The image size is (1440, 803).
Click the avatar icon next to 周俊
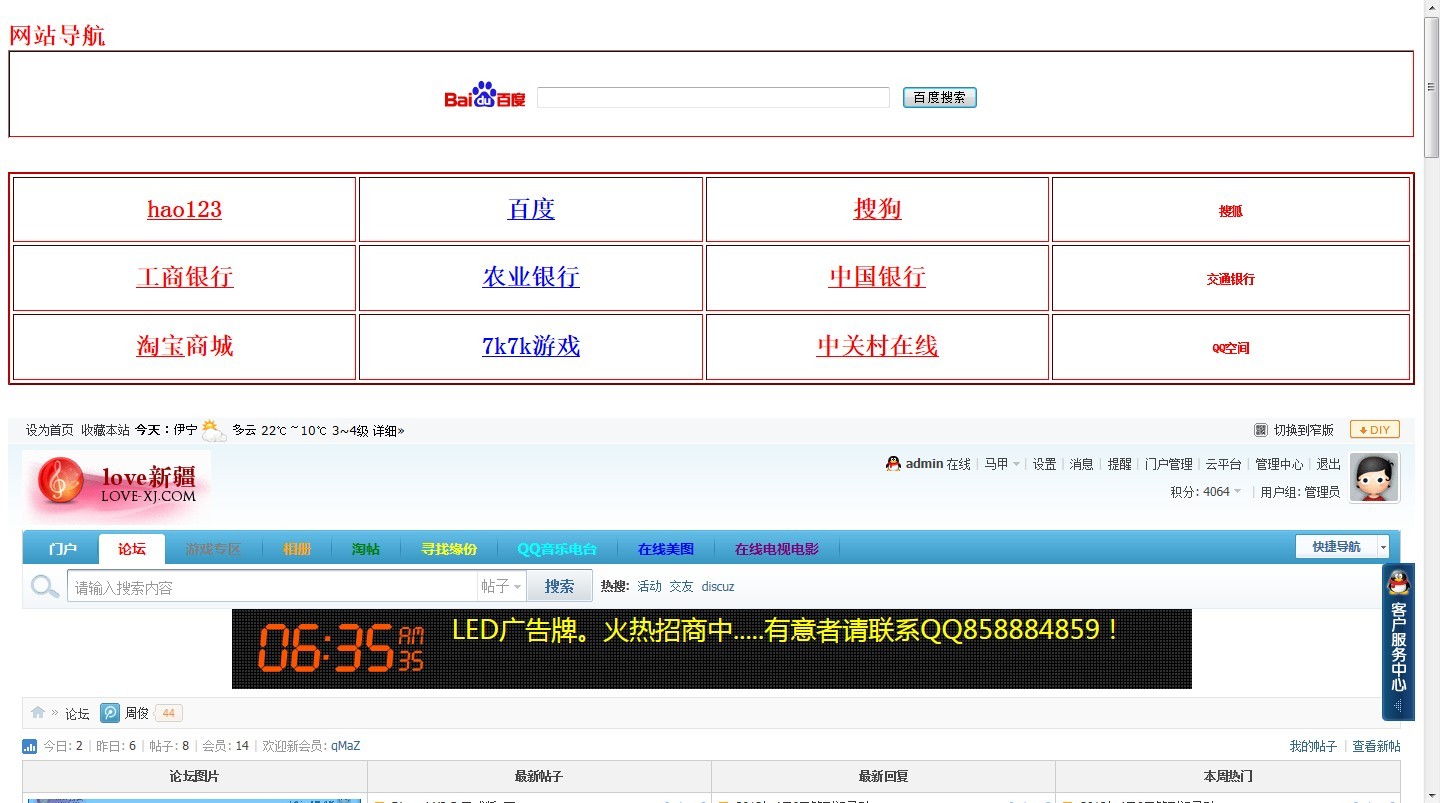(110, 712)
